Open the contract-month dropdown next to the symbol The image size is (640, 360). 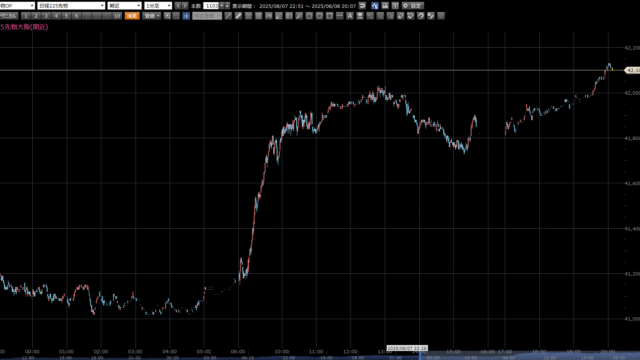pos(124,6)
